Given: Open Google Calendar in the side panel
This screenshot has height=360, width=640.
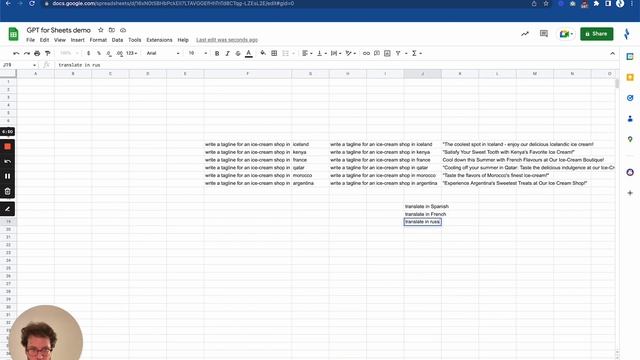Looking at the screenshot, I should tap(630, 57).
